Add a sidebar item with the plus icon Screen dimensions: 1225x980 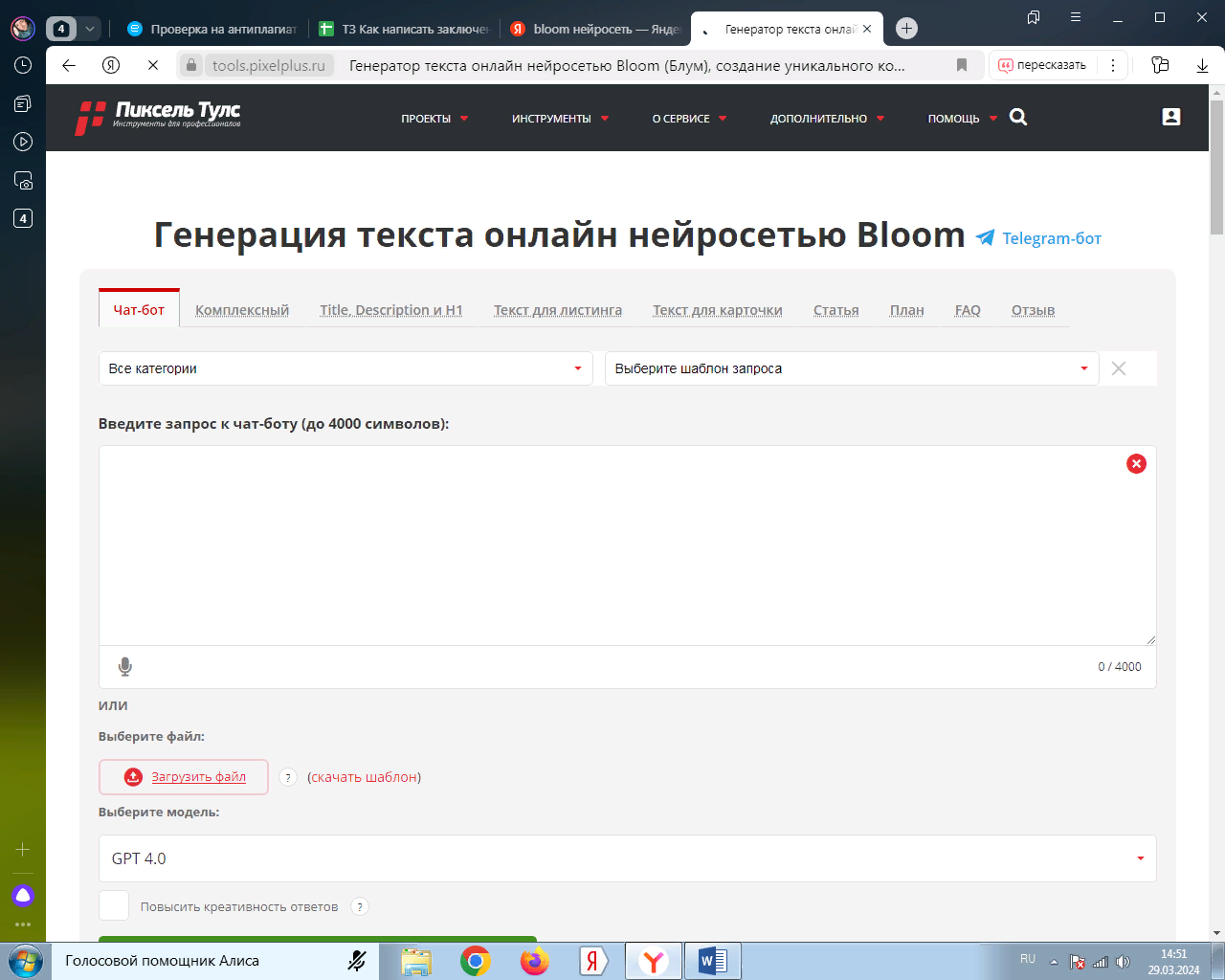click(x=23, y=850)
